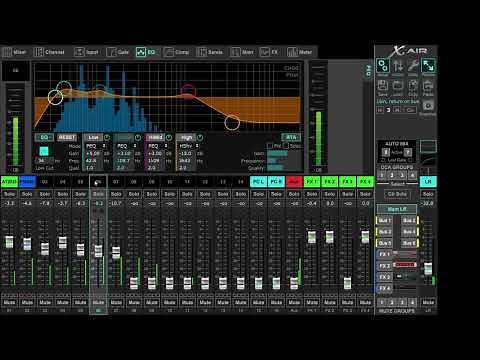The height and width of the screenshot is (360, 480).
Task: Select the FX 3 sends button
Action: coord(384,277)
